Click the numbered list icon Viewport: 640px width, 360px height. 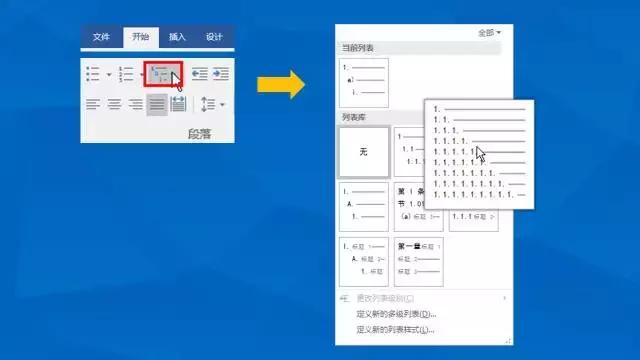pos(126,74)
